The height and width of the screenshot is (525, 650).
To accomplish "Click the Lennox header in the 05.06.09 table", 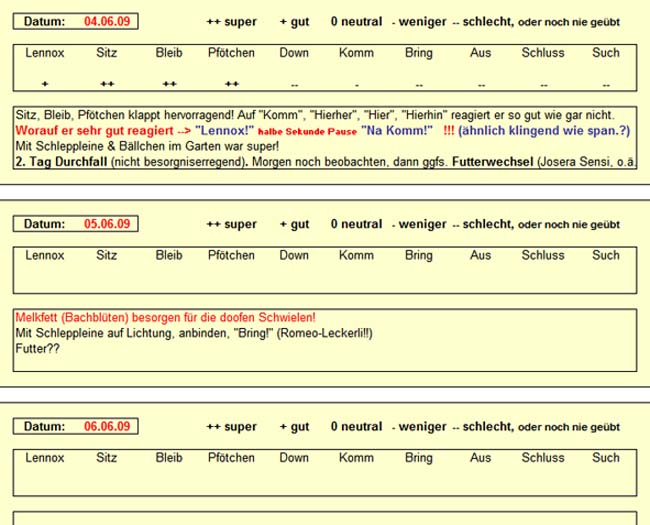I will pyautogui.click(x=45, y=255).
